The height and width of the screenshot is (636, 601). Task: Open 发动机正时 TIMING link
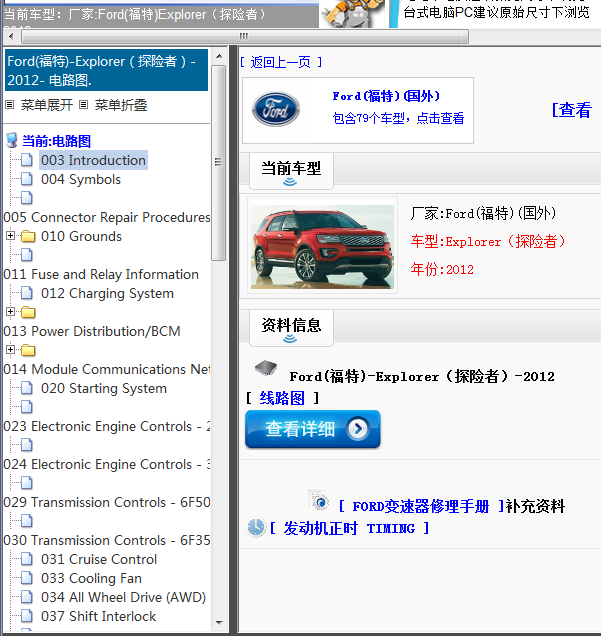349,528
